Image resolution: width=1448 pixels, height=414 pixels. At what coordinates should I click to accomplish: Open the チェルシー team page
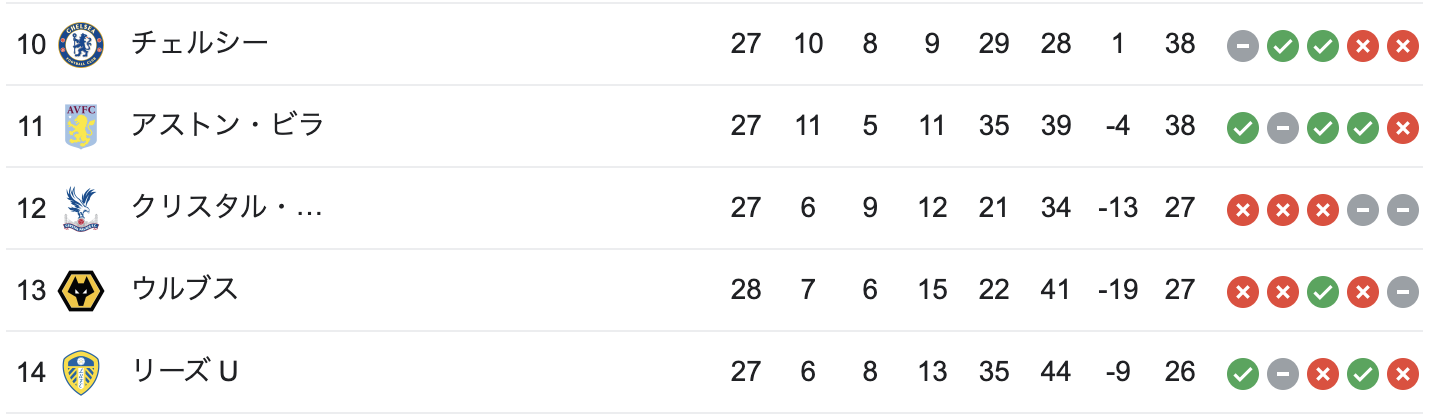pos(200,44)
